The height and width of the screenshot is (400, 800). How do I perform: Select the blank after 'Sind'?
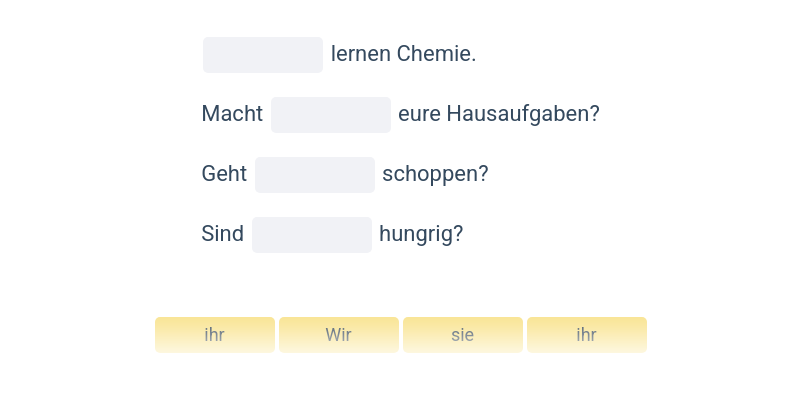312,235
